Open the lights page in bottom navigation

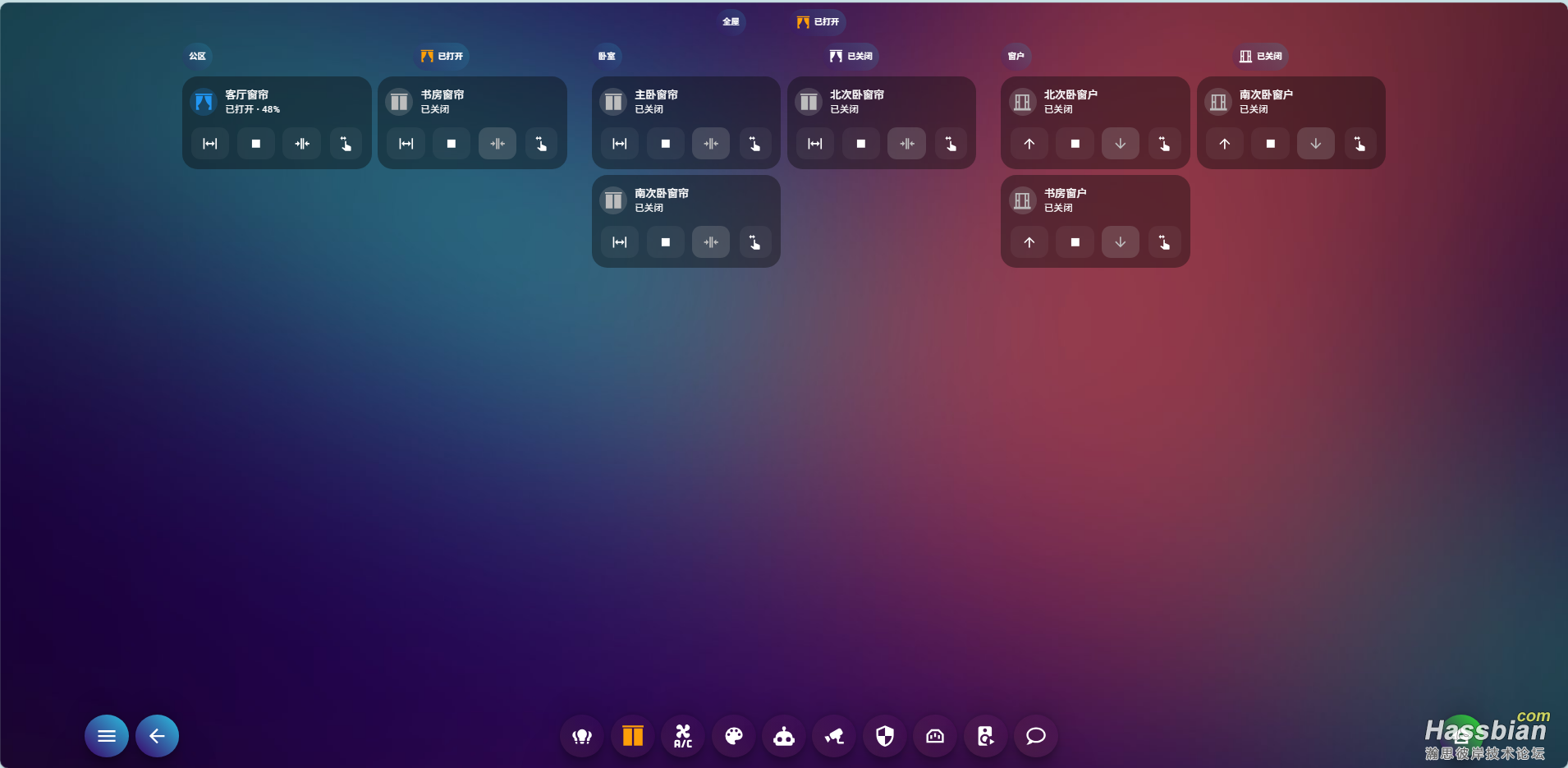[582, 736]
